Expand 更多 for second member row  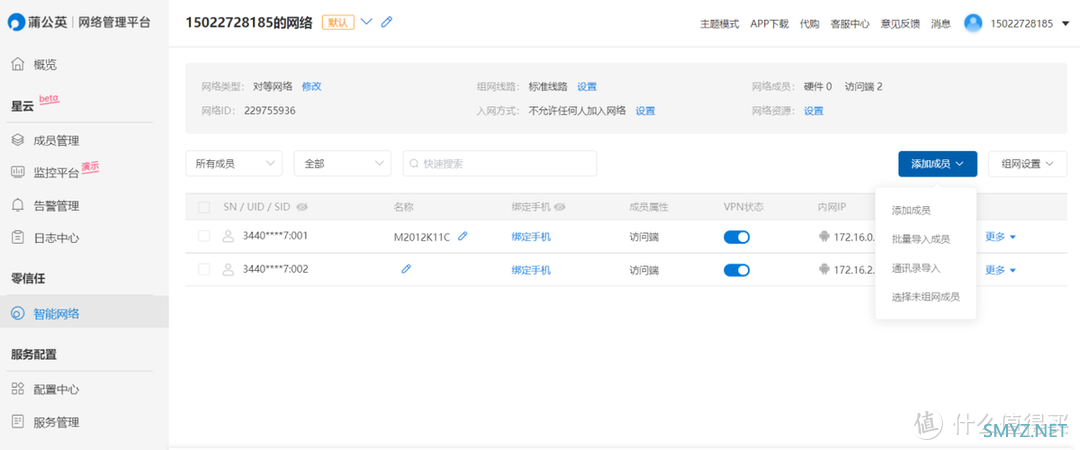point(1000,270)
